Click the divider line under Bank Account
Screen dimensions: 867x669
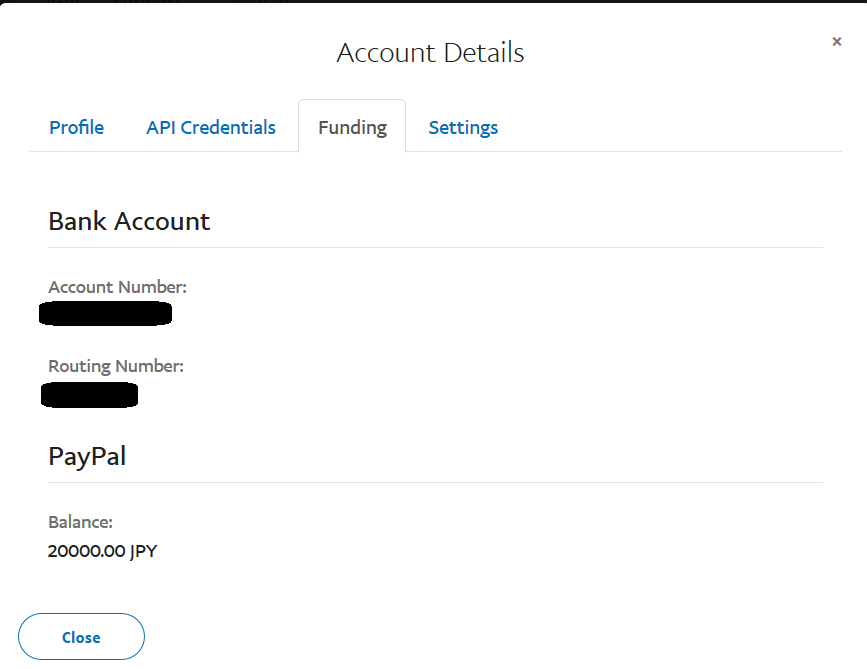435,247
